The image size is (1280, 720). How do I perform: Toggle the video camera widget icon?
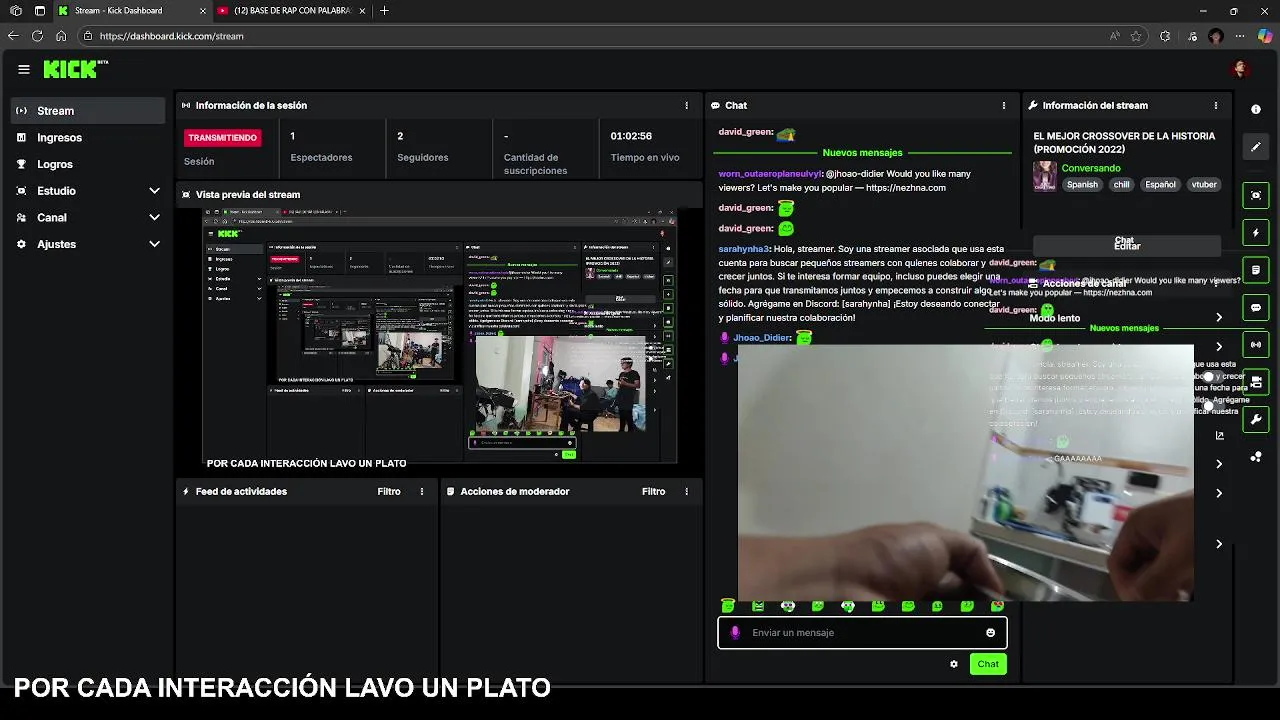(1256, 382)
